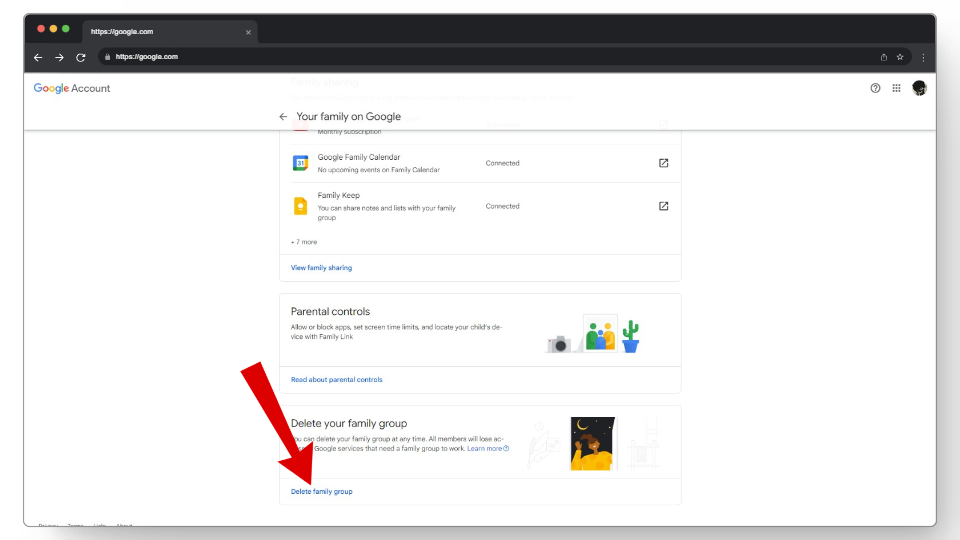The image size is (960, 540).
Task: Open the View family sharing link
Action: click(x=321, y=268)
